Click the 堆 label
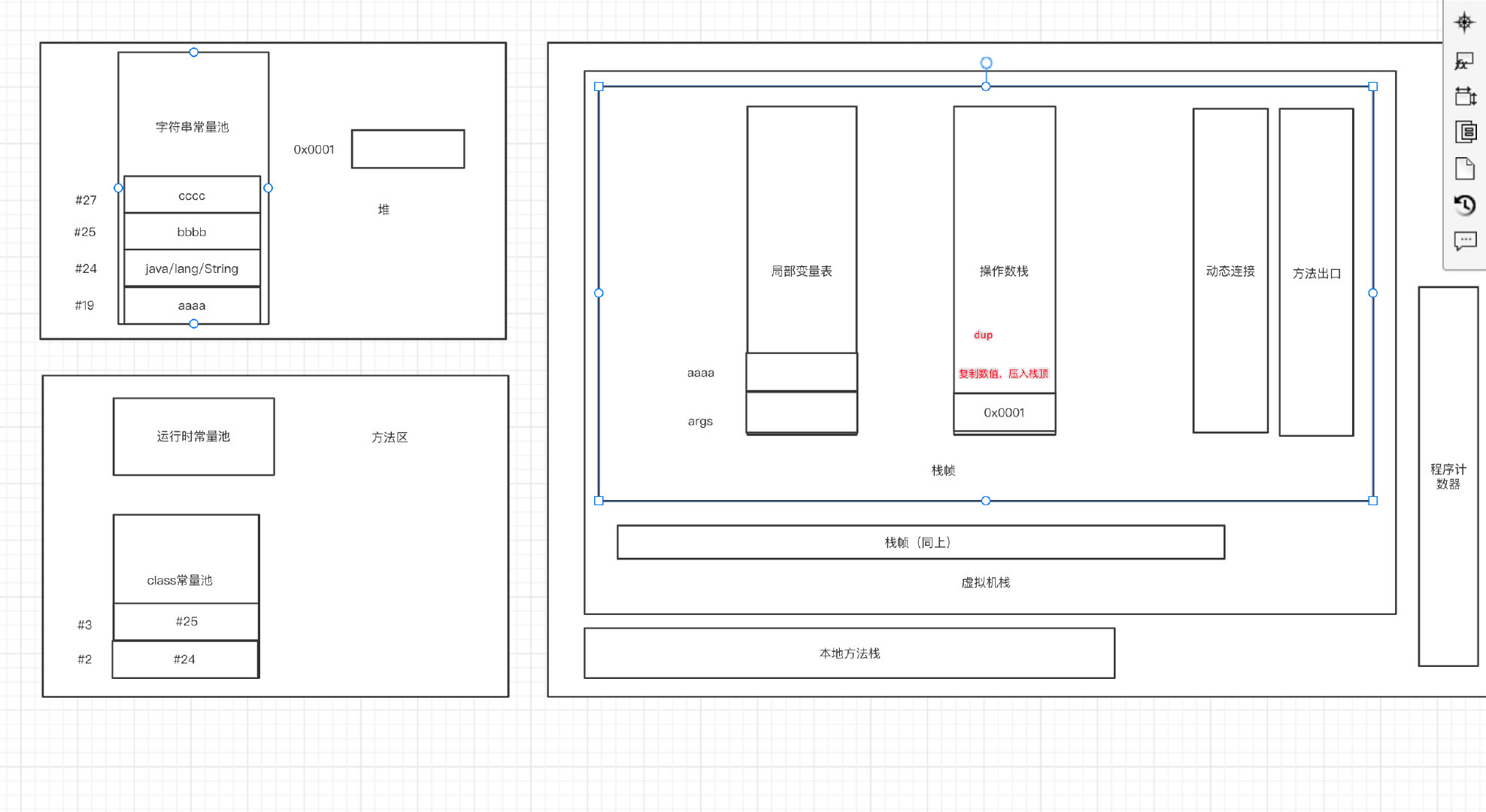This screenshot has height=812, width=1486. (384, 209)
